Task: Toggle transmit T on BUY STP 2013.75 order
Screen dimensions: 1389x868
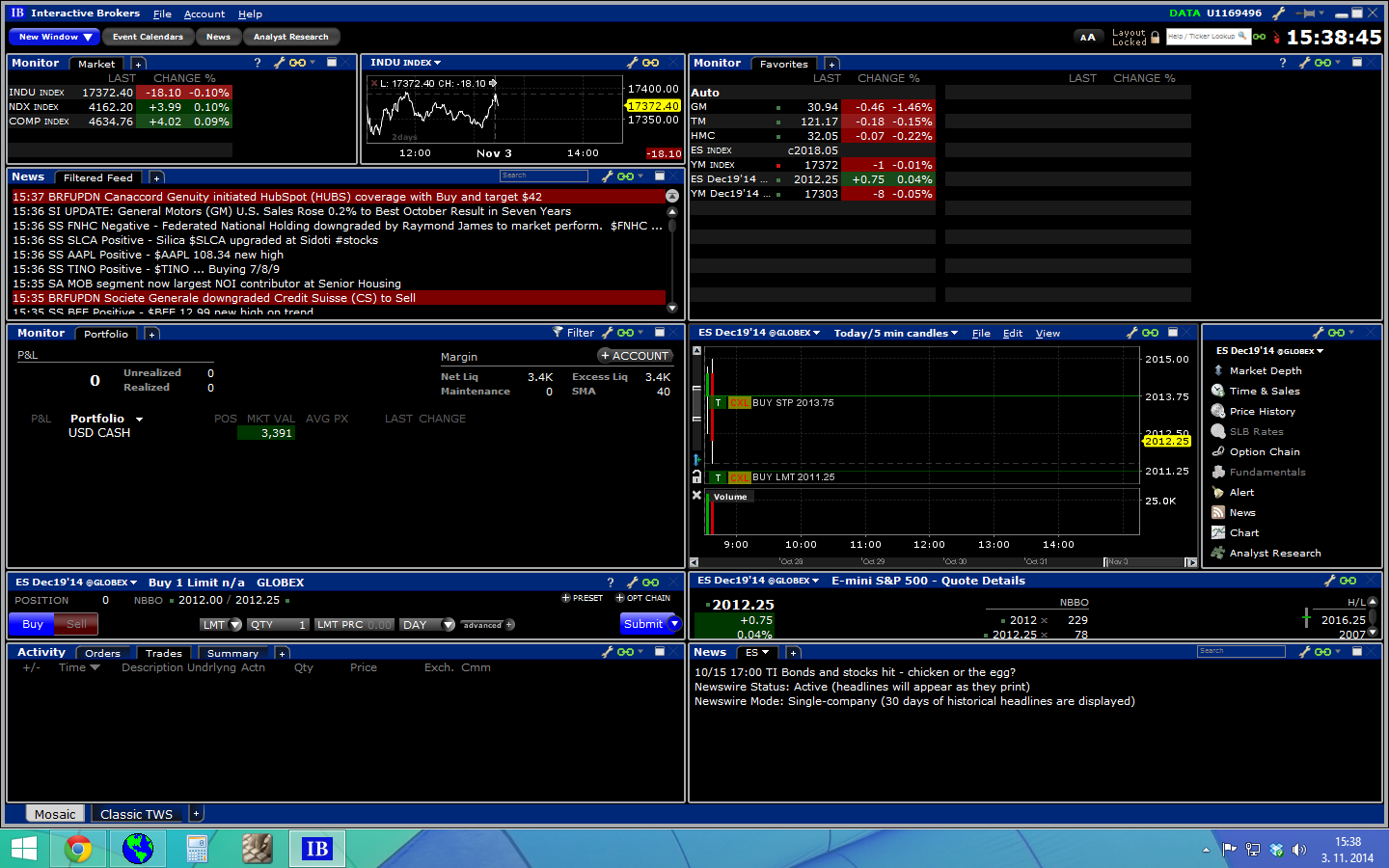Action: [719, 403]
